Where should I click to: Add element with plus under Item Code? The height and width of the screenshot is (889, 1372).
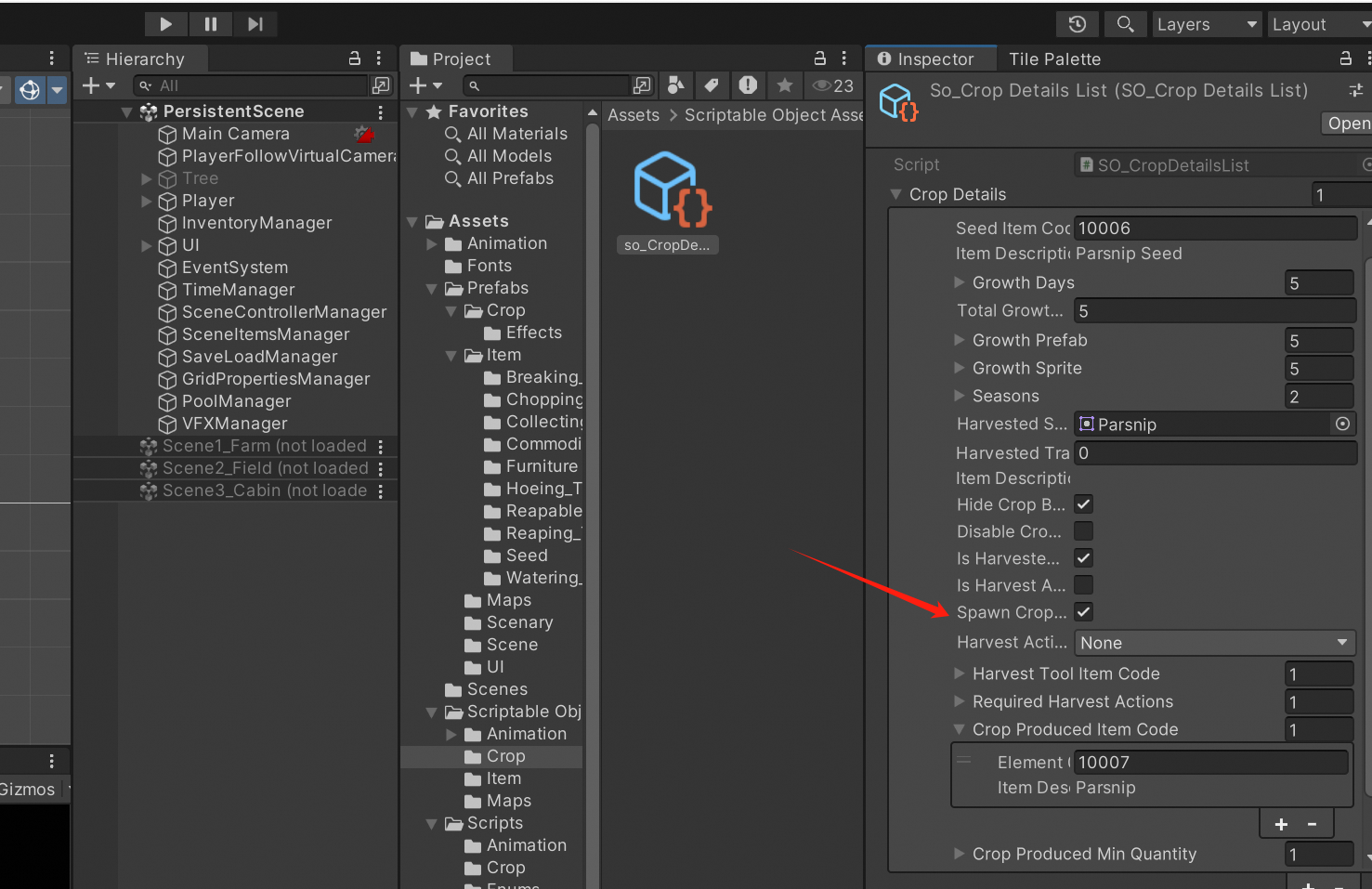[1281, 824]
